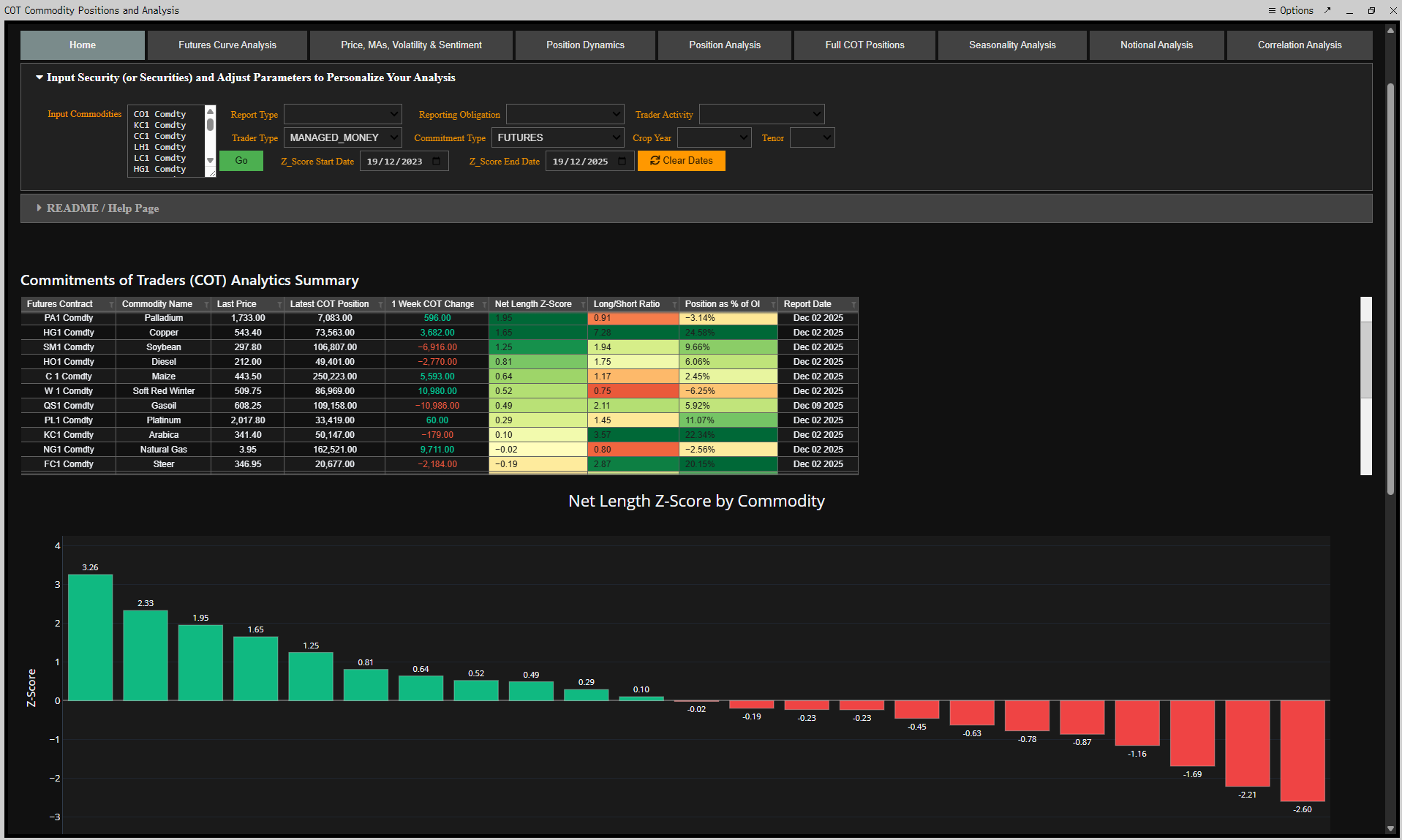Collapse the Input Security parameters section
This screenshot has width=1402, height=840.
(x=39, y=77)
